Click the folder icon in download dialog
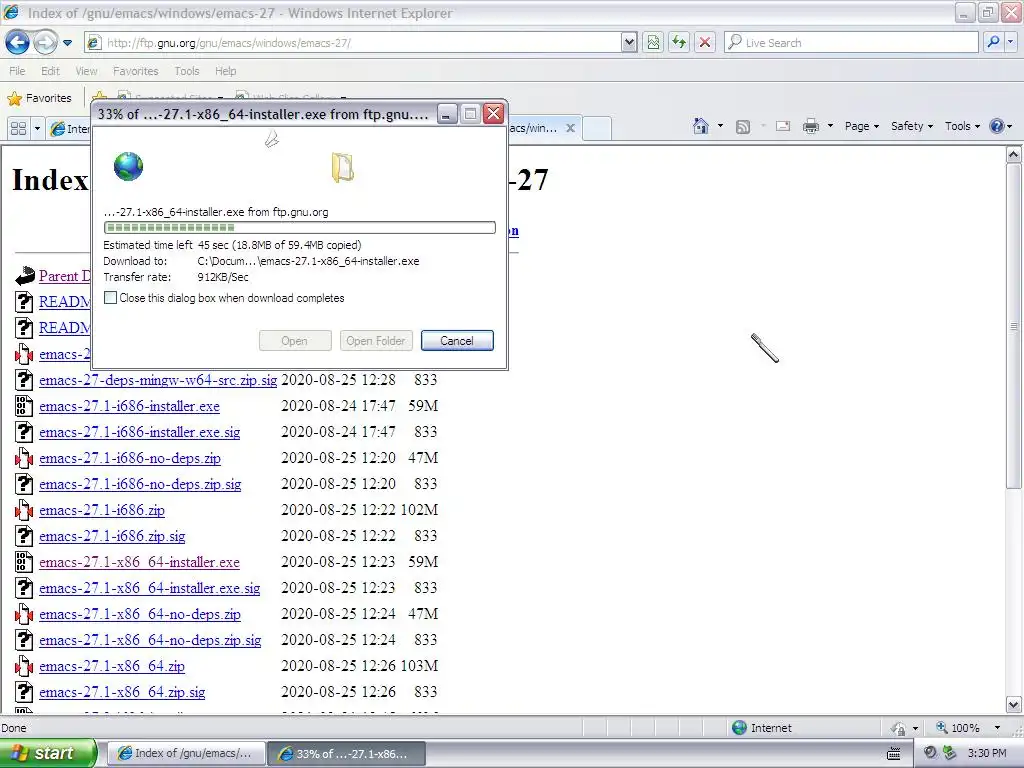Viewport: 1024px width, 768px height. point(343,168)
